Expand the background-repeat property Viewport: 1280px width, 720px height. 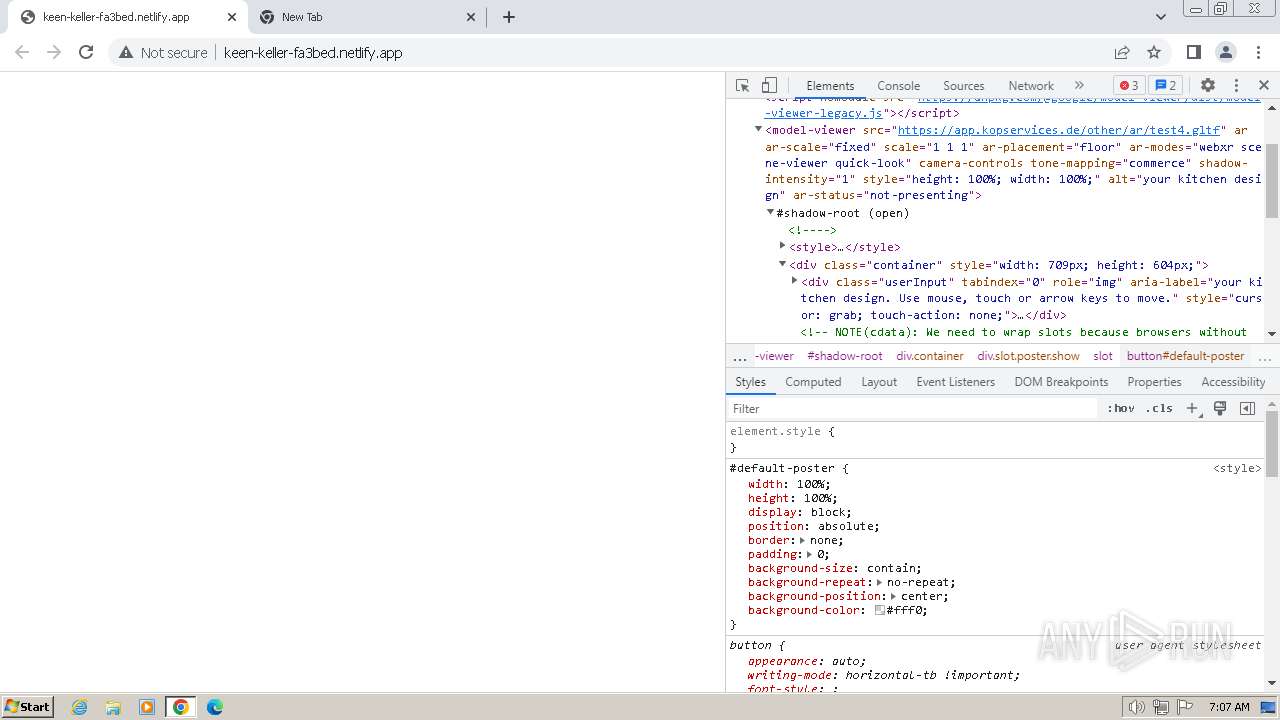tap(879, 582)
